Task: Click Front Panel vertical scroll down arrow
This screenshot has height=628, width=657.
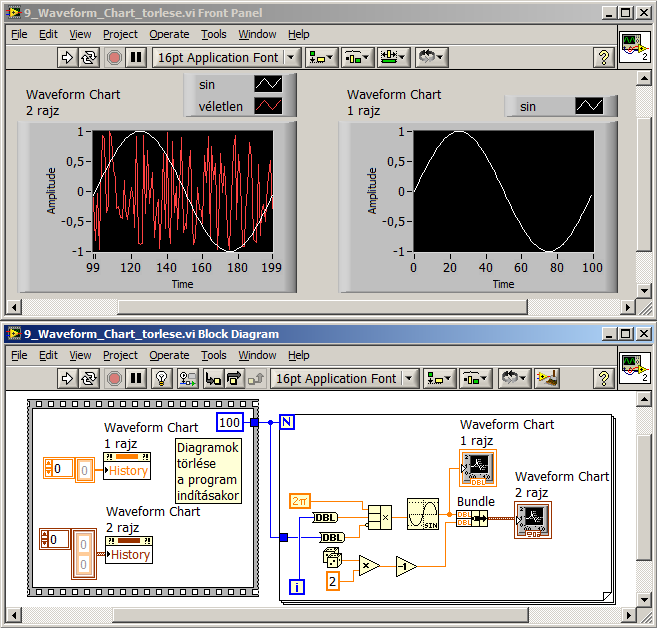Action: point(644,290)
